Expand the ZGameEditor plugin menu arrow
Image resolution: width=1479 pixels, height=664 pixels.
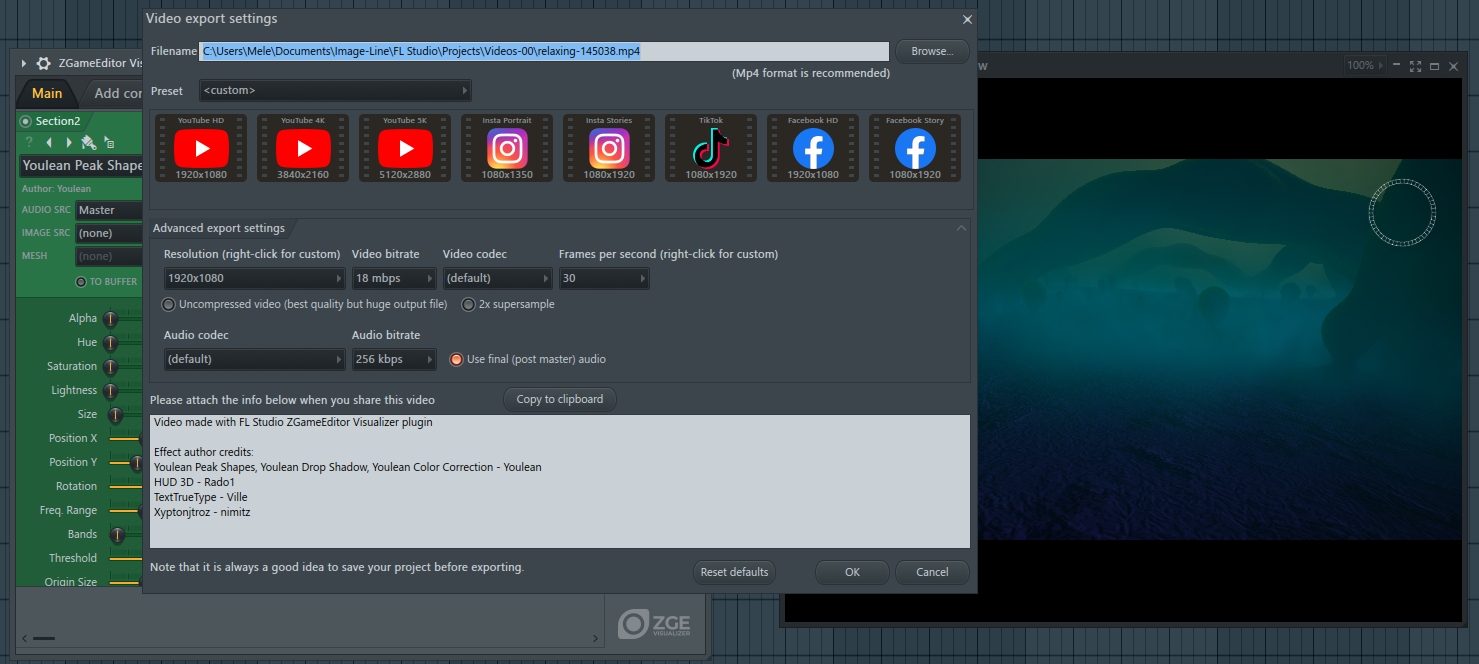(x=24, y=63)
